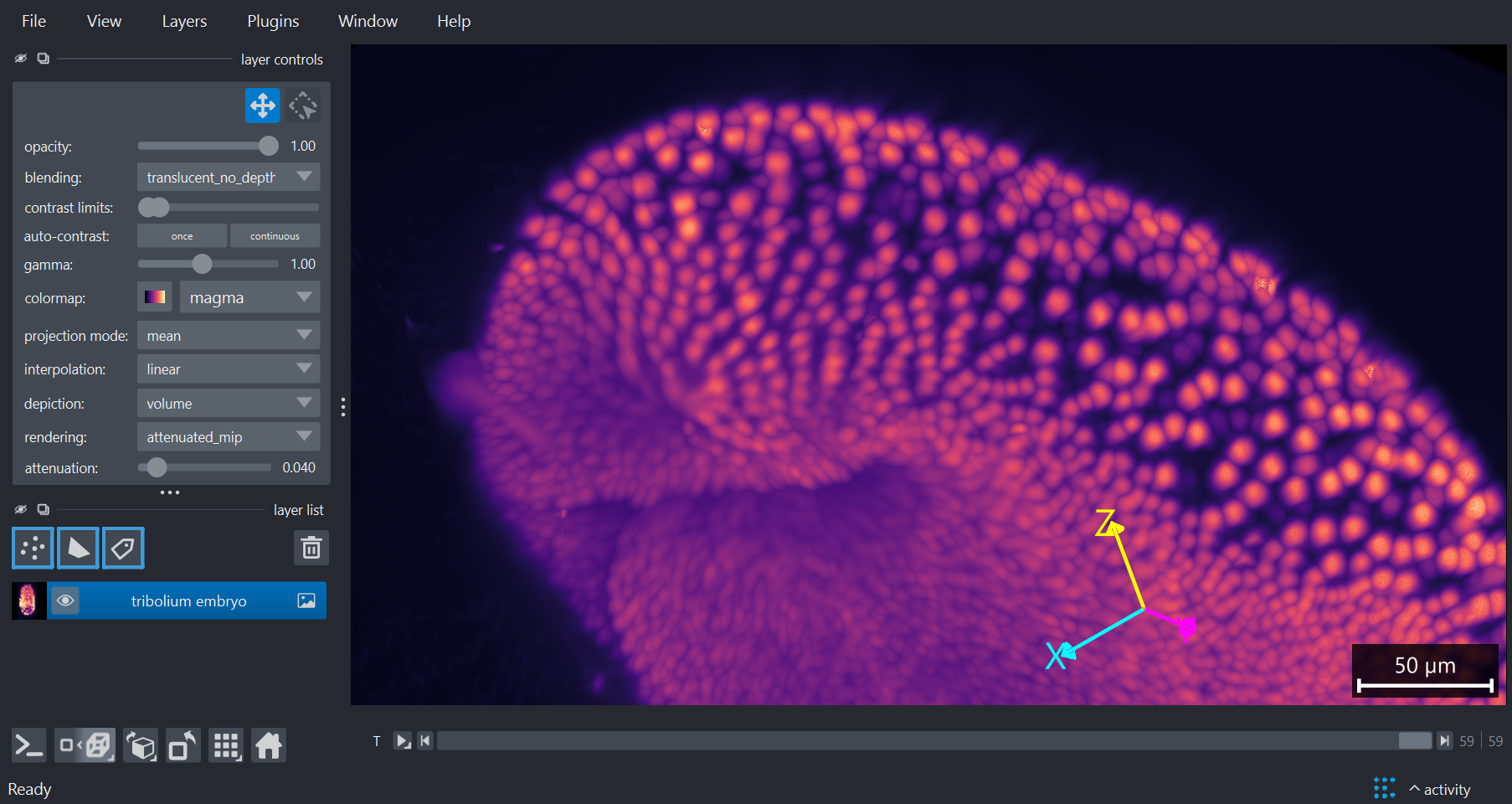Click the contrast limits slider
Image resolution: width=1512 pixels, height=804 pixels.
tap(229, 207)
